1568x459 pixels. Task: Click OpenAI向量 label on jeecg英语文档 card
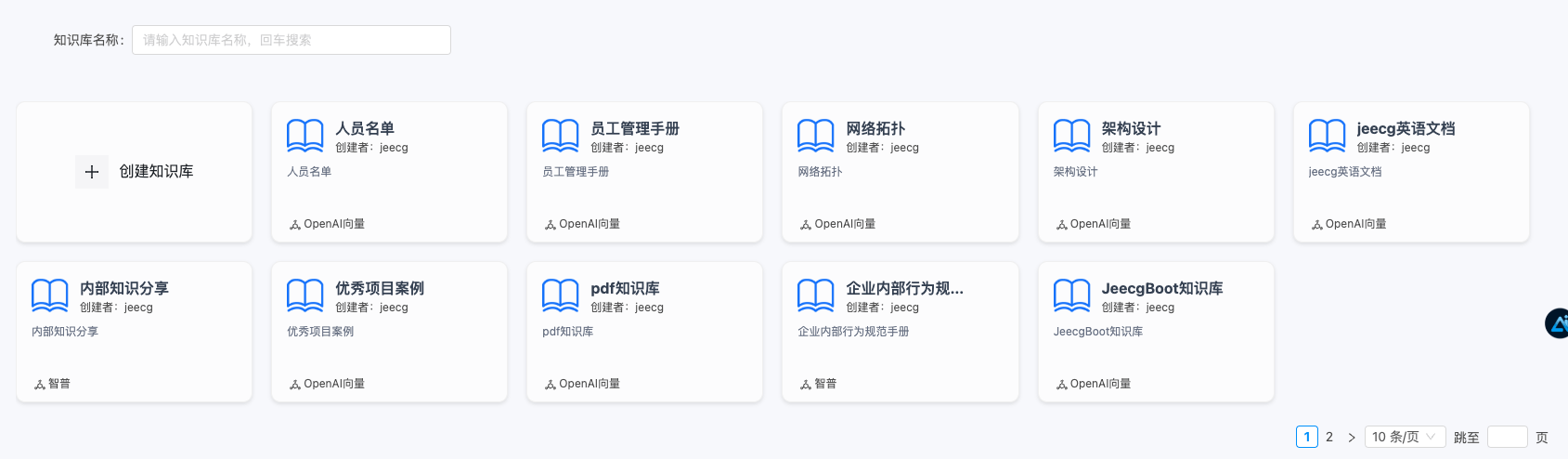click(1355, 224)
